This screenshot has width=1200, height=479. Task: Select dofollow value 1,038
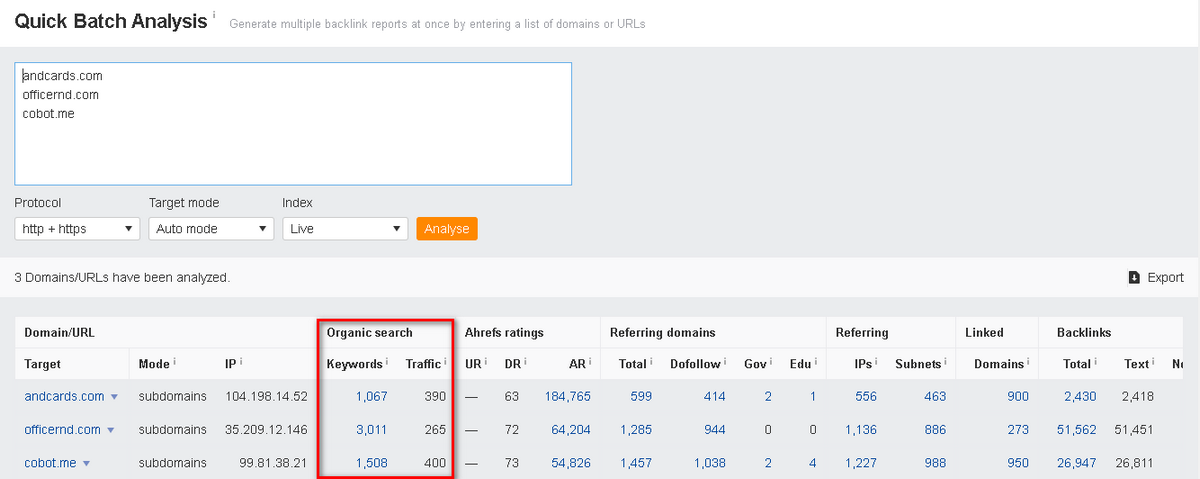(709, 462)
